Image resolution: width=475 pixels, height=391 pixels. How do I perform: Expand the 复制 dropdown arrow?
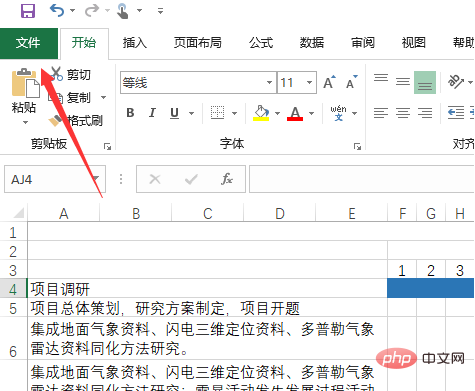(x=103, y=98)
